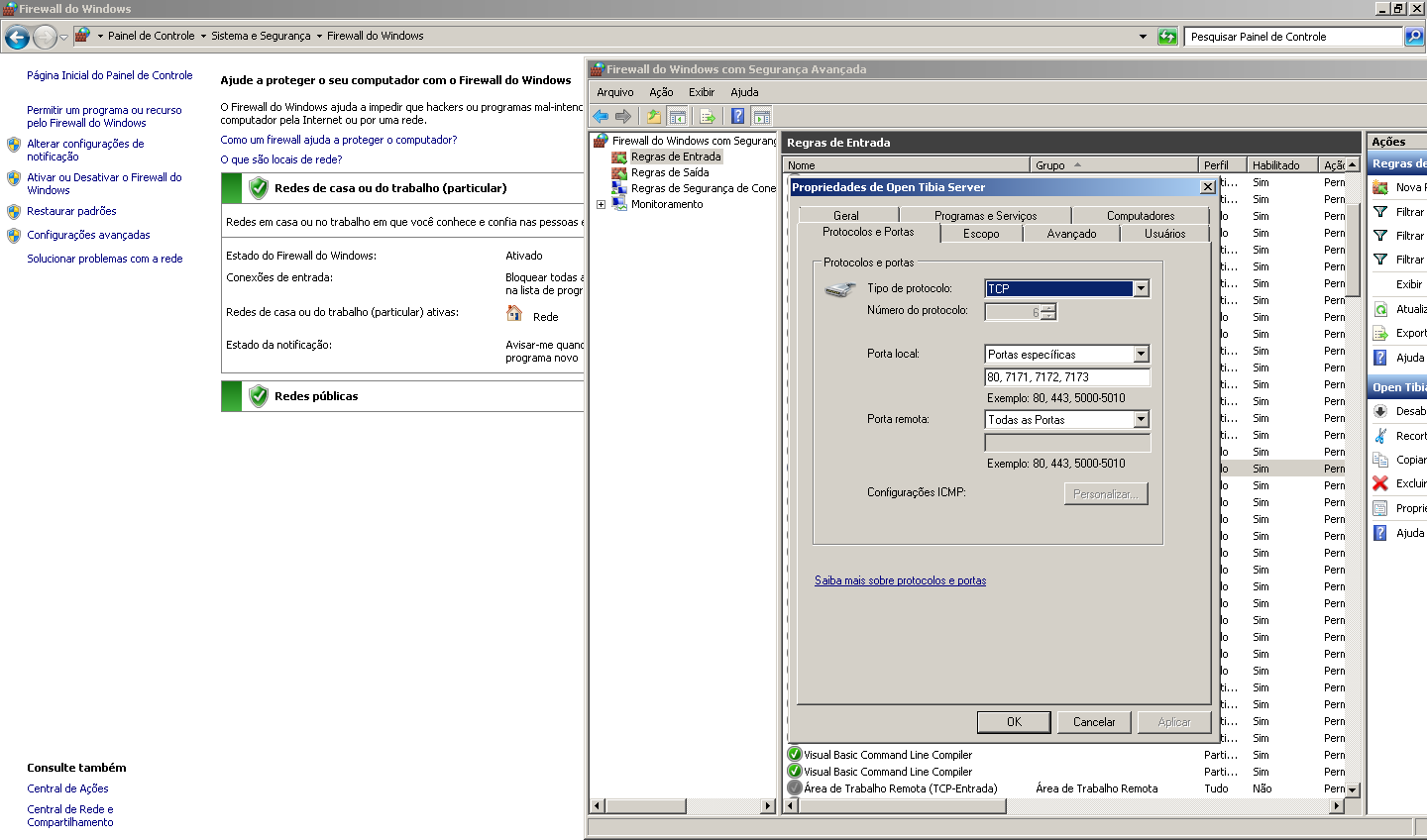Viewport: 1427px width, 840px height.
Task: Open the recent pages dropdown near Back
Action: [x=63, y=38]
